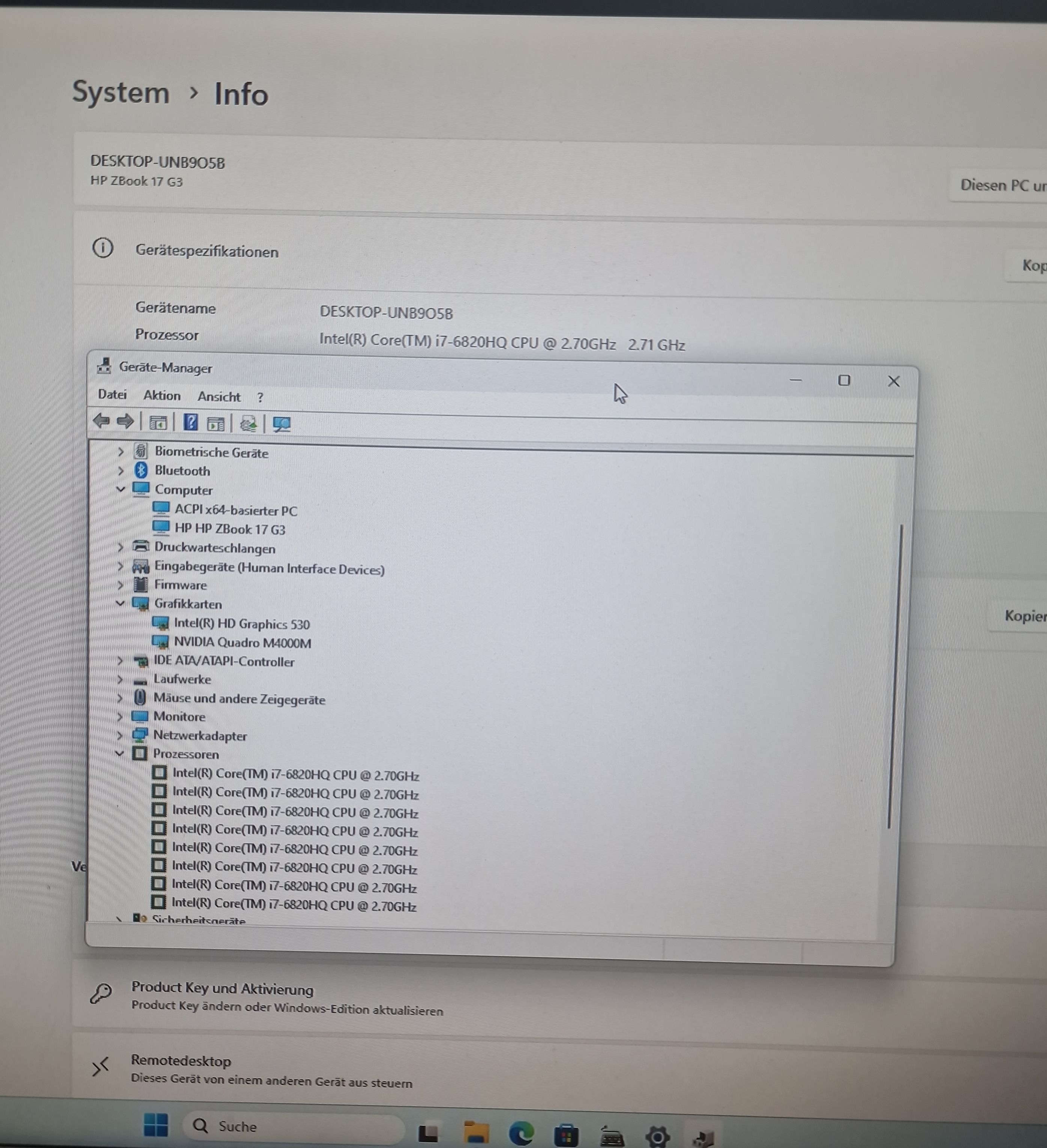The width and height of the screenshot is (1047, 1148).
Task: Click the info icon beside Gerätespezifikationen
Action: pyautogui.click(x=102, y=248)
